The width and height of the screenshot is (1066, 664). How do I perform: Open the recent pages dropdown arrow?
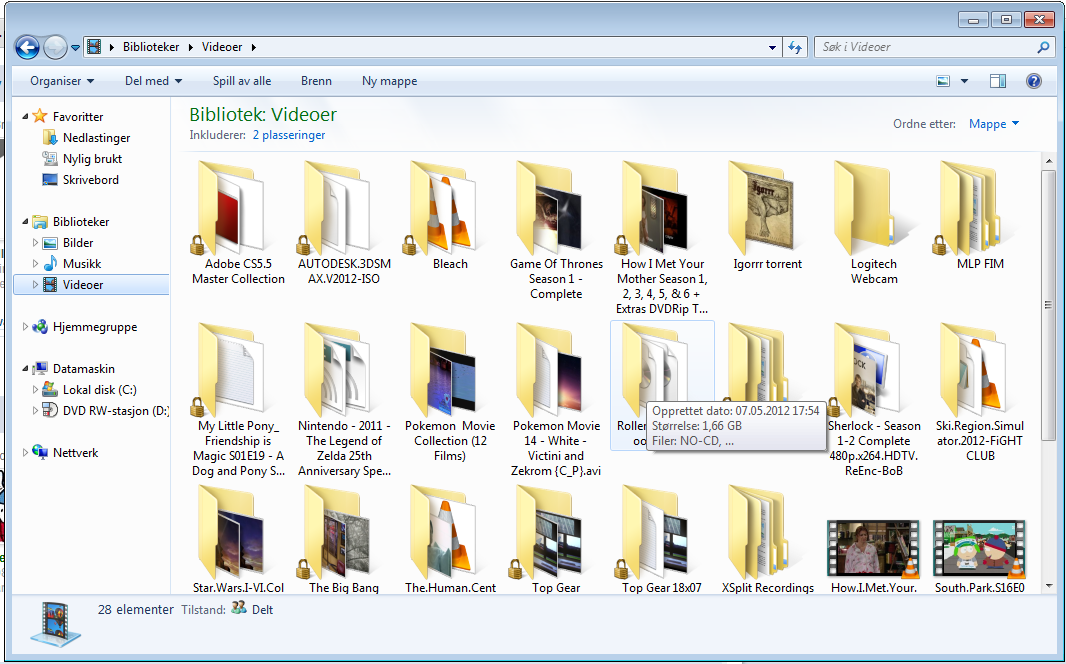(x=75, y=48)
